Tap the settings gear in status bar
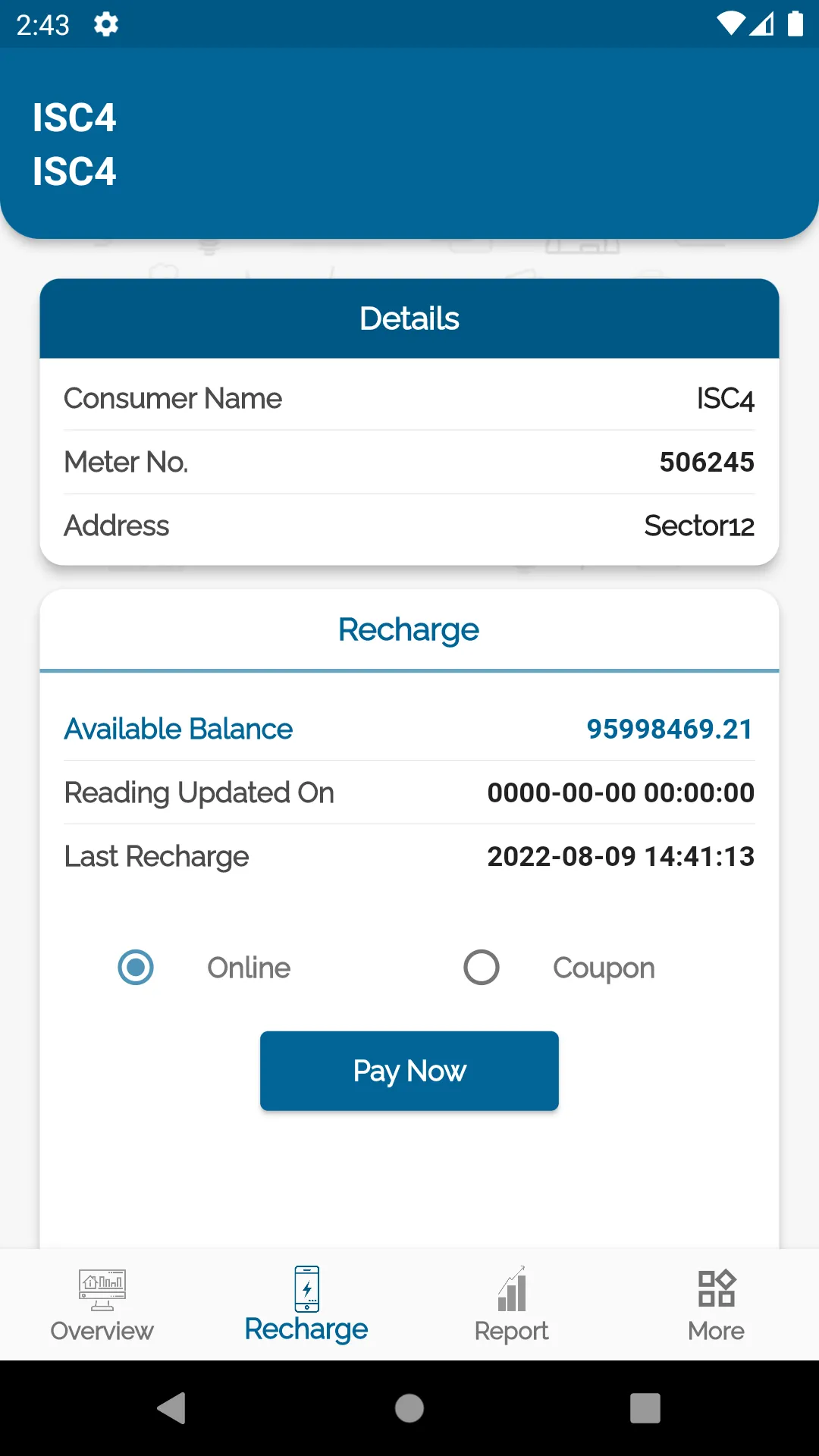This screenshot has height=1456, width=819. pos(106,24)
